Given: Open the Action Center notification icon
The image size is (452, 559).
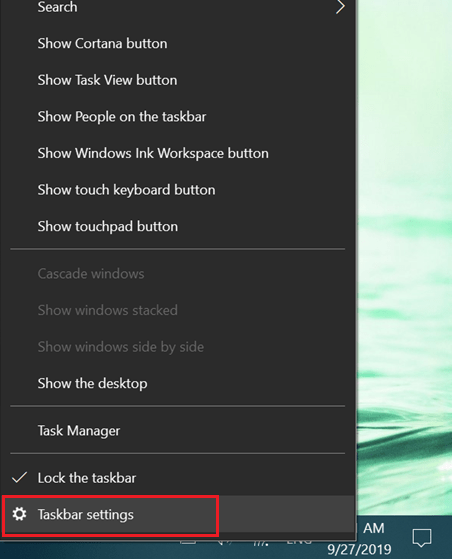Looking at the screenshot, I should pyautogui.click(x=422, y=538).
